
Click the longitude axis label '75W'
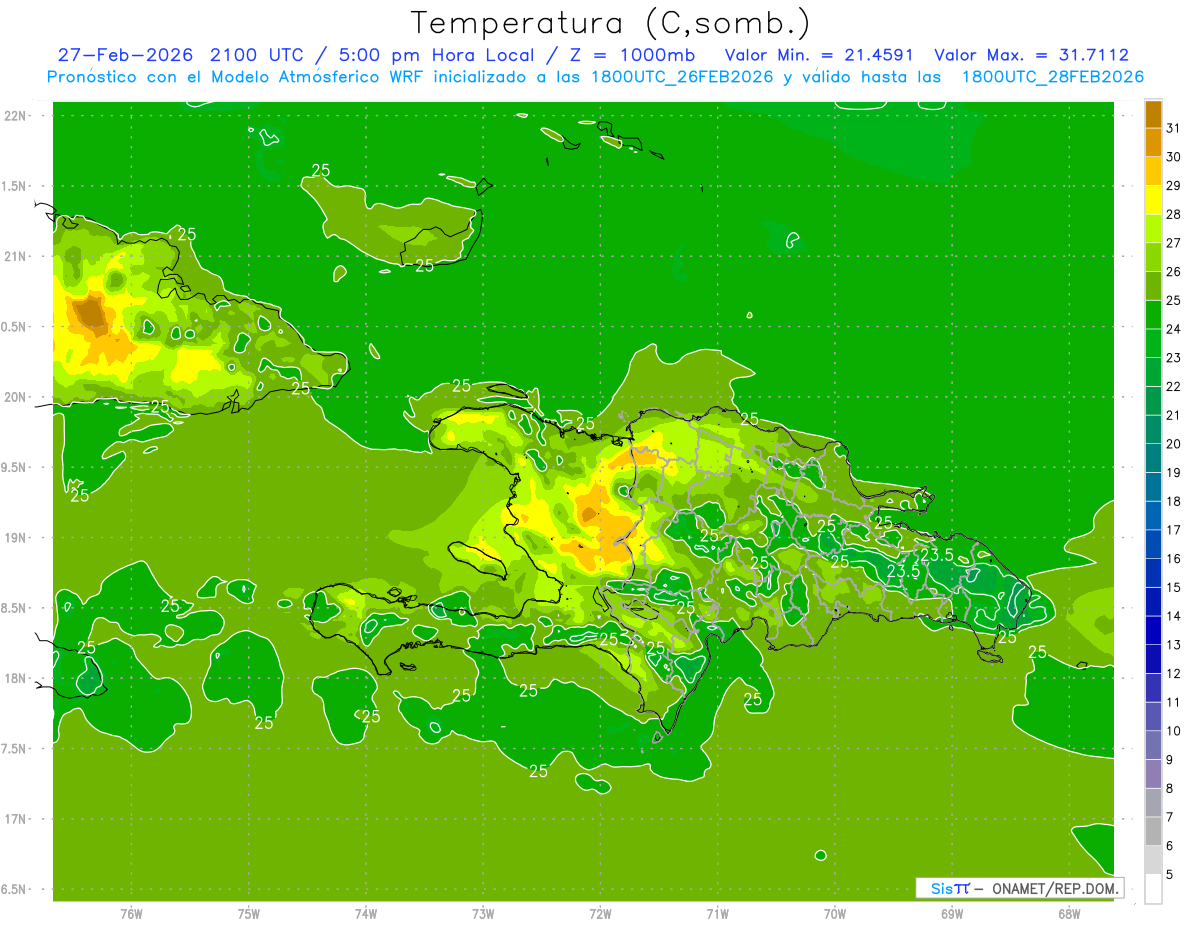click(249, 913)
